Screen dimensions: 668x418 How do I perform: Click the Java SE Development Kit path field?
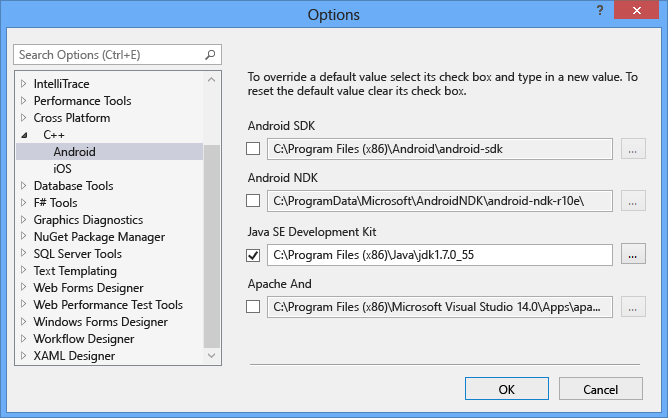pyautogui.click(x=440, y=254)
